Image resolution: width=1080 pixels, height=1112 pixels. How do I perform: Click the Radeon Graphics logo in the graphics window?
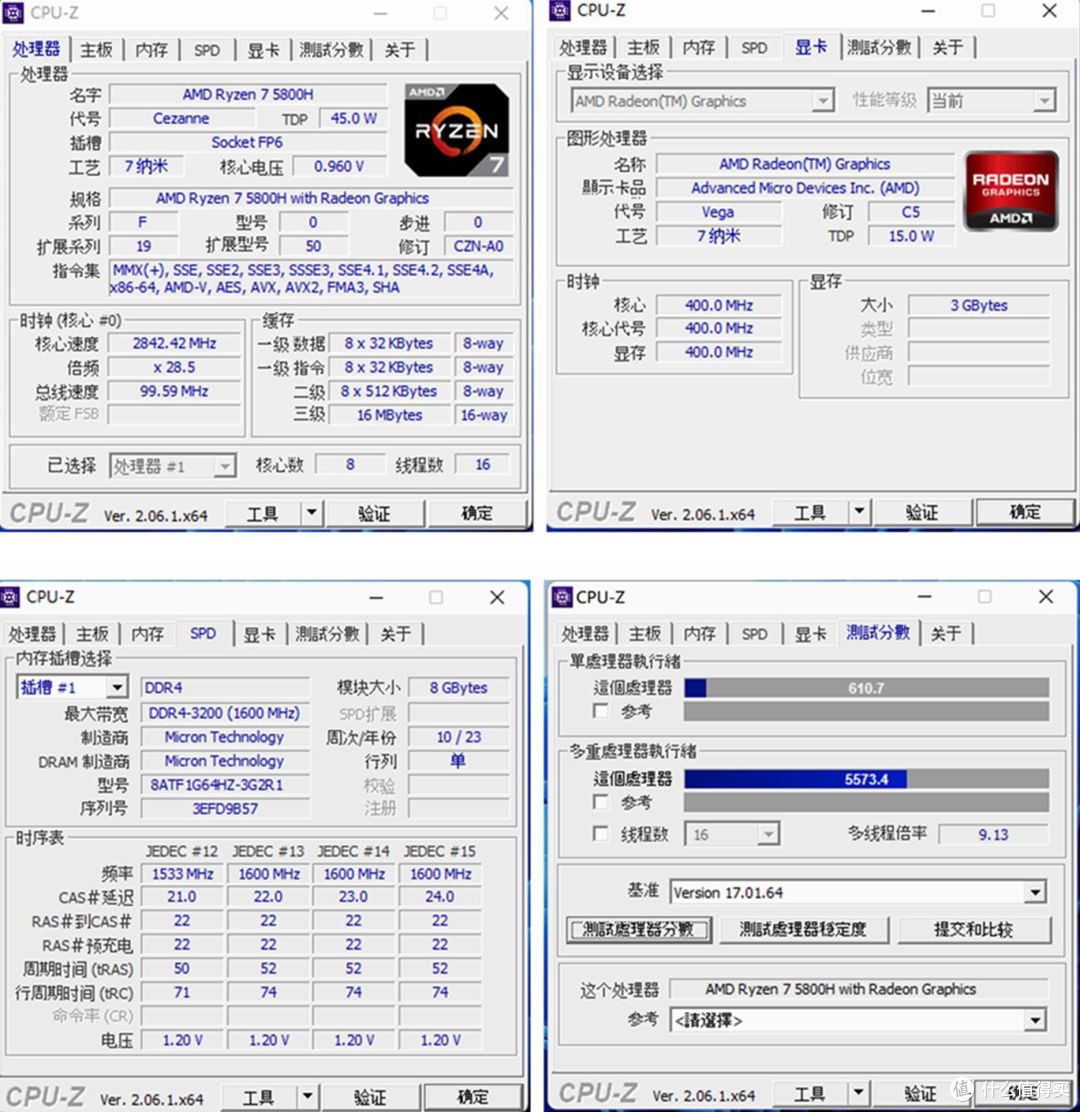pos(1010,191)
